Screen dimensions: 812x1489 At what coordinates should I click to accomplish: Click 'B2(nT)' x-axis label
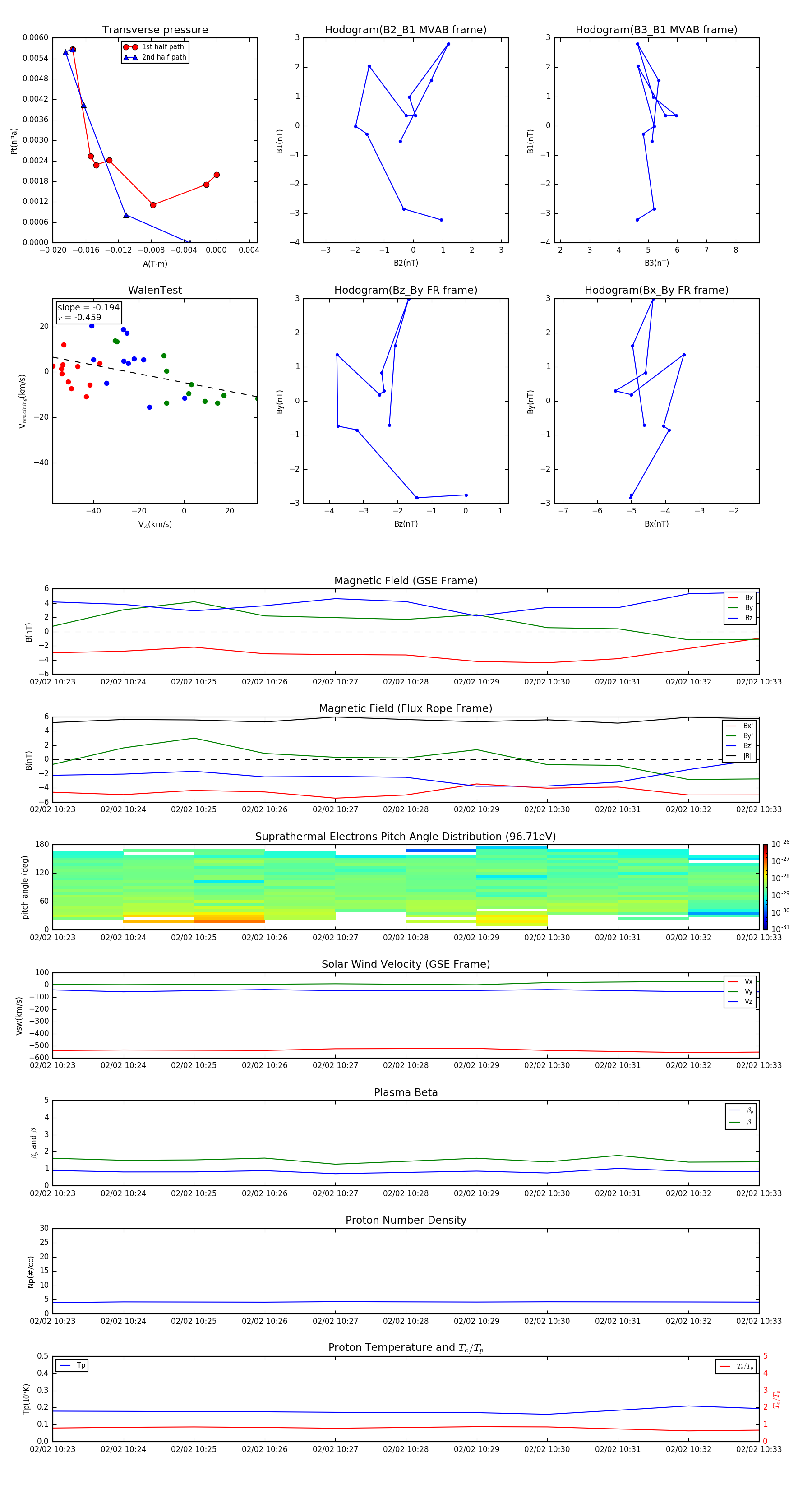(406, 263)
